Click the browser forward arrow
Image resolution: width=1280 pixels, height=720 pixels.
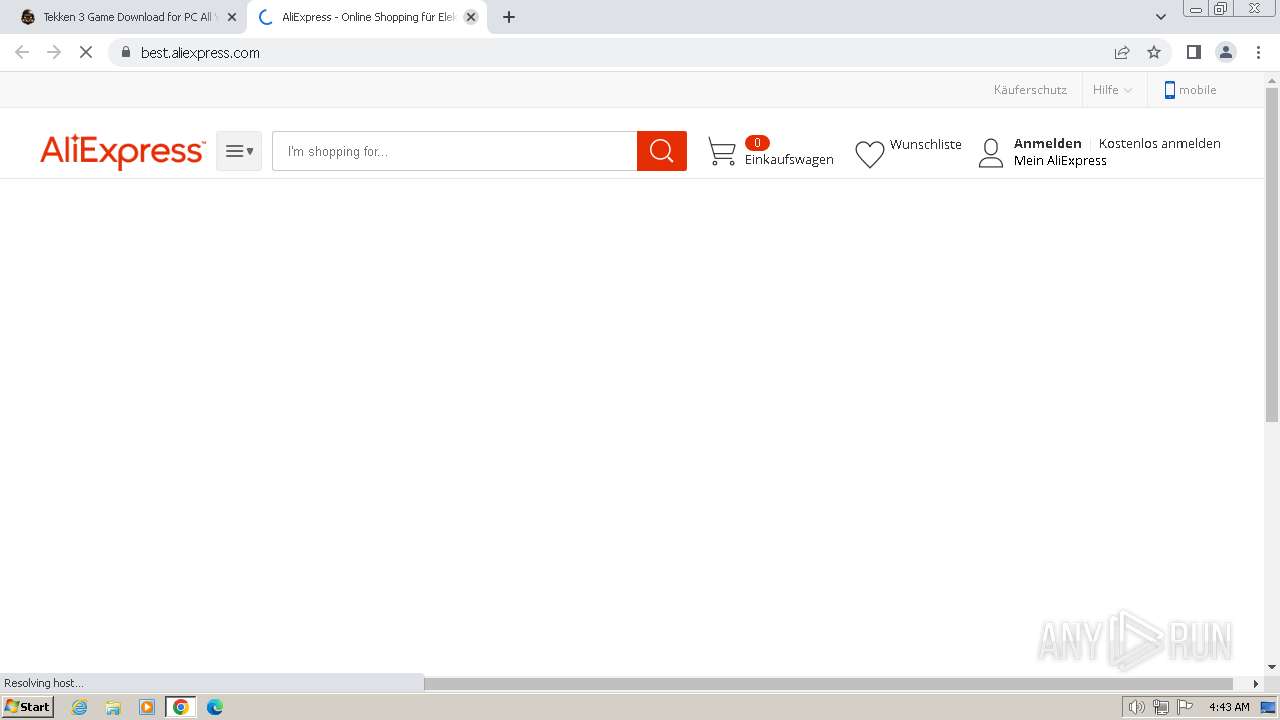(54, 52)
